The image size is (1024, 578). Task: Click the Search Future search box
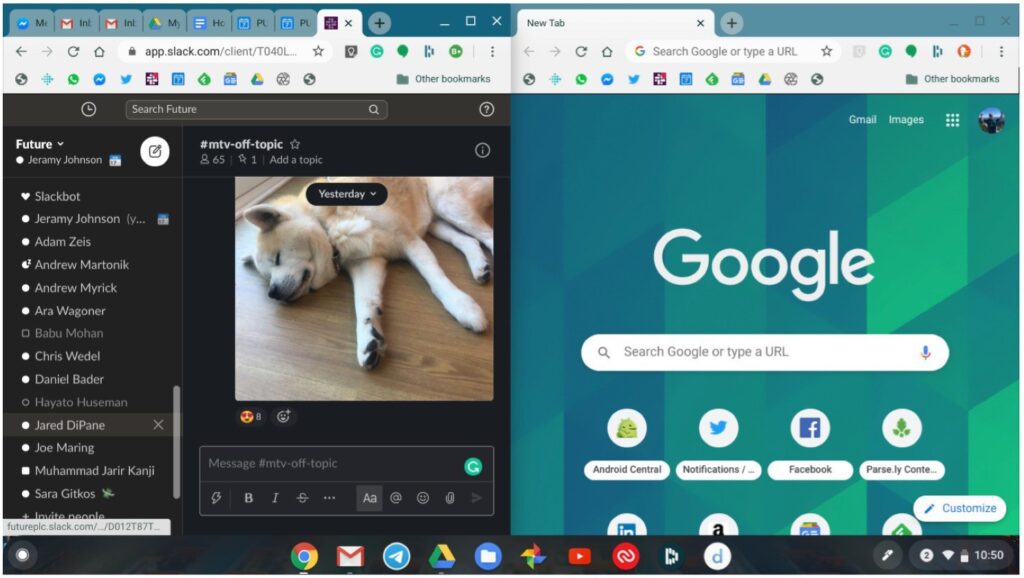[257, 109]
